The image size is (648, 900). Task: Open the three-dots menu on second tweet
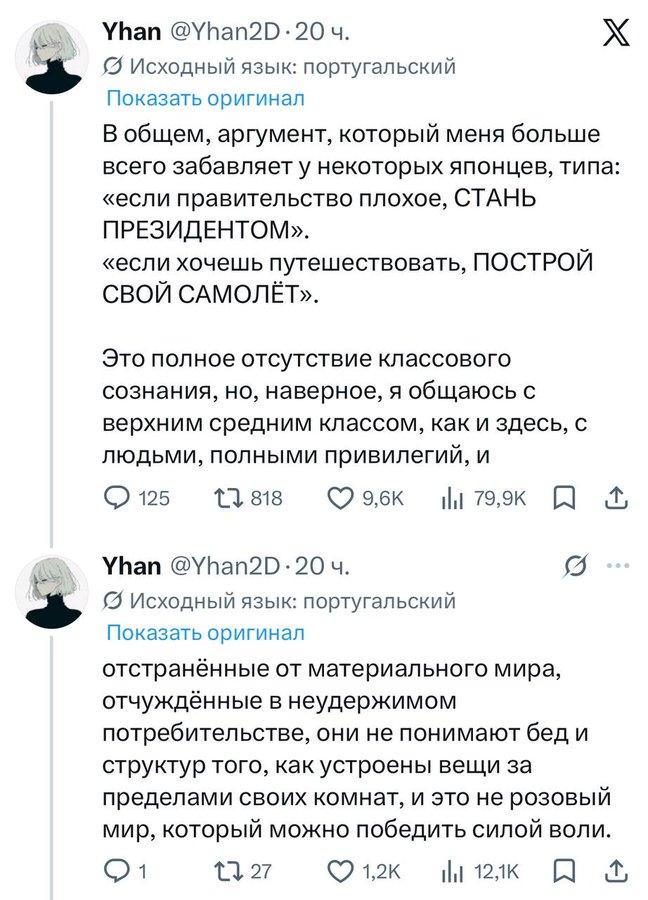[x=618, y=567]
